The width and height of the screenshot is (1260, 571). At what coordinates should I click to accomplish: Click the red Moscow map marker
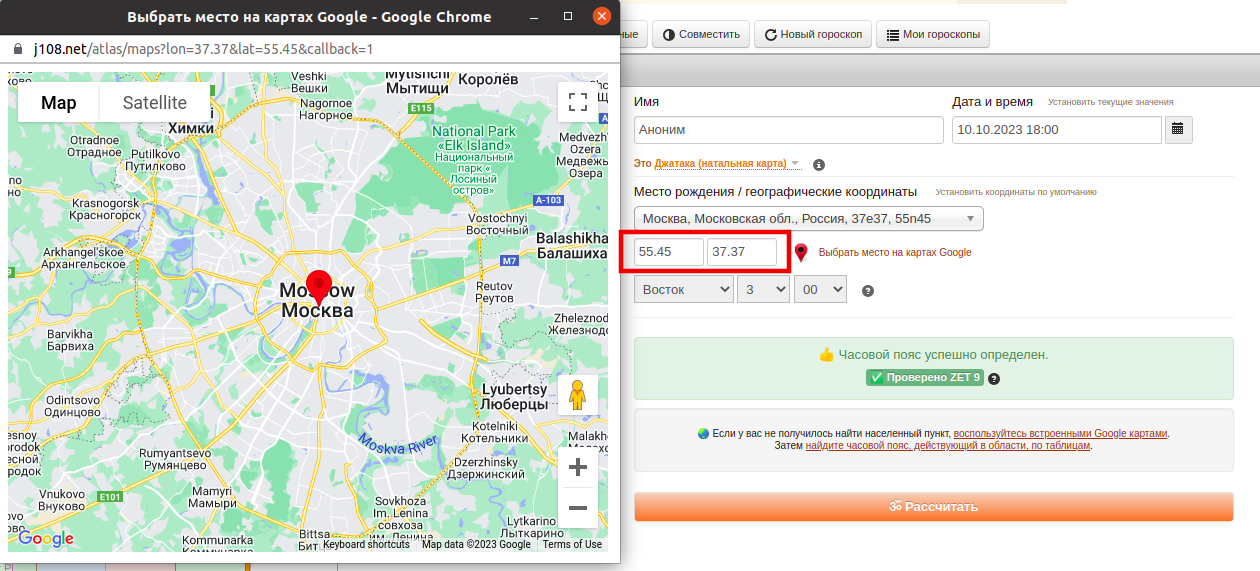(319, 287)
